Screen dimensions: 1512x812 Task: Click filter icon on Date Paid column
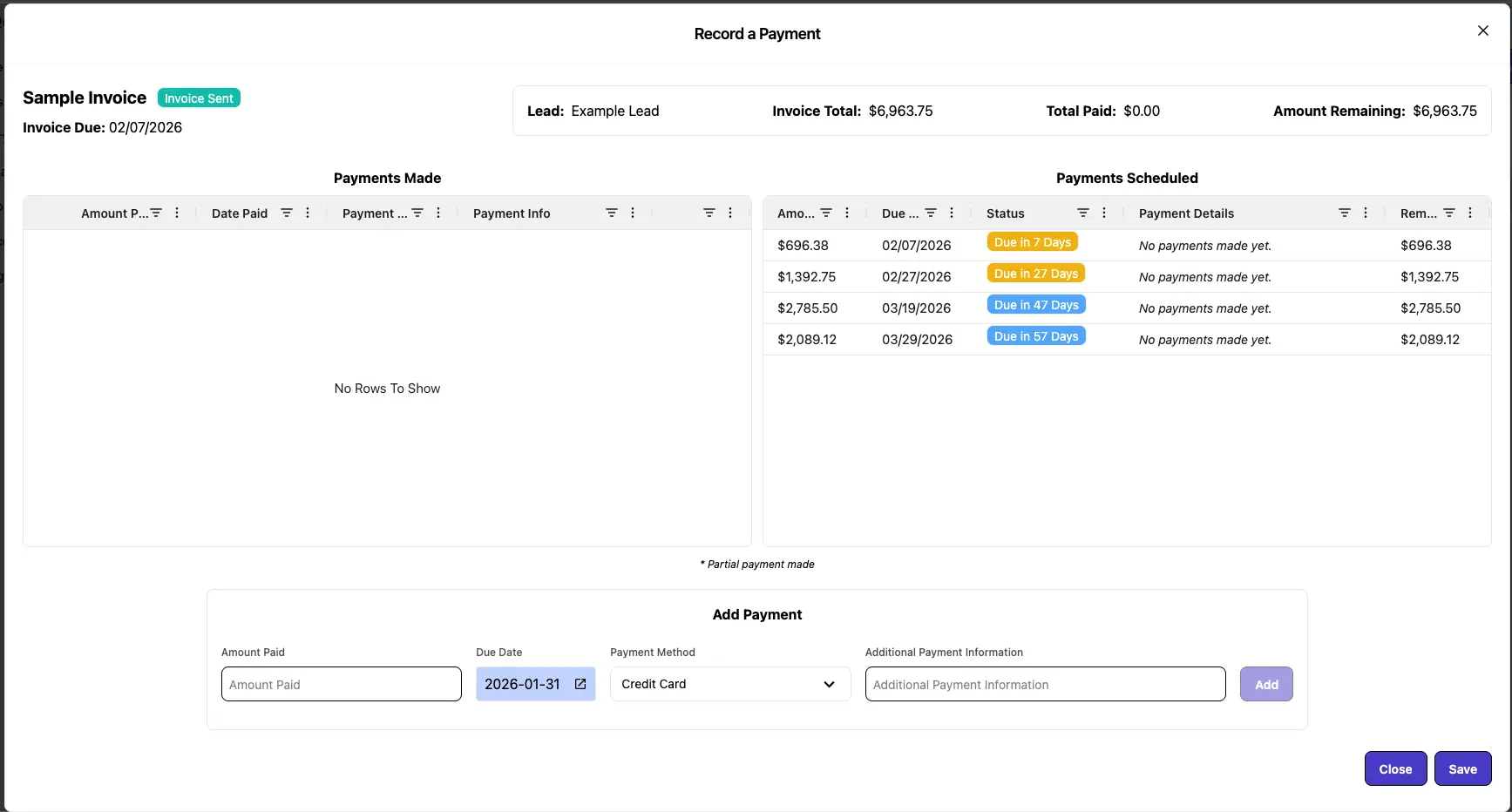coord(286,213)
